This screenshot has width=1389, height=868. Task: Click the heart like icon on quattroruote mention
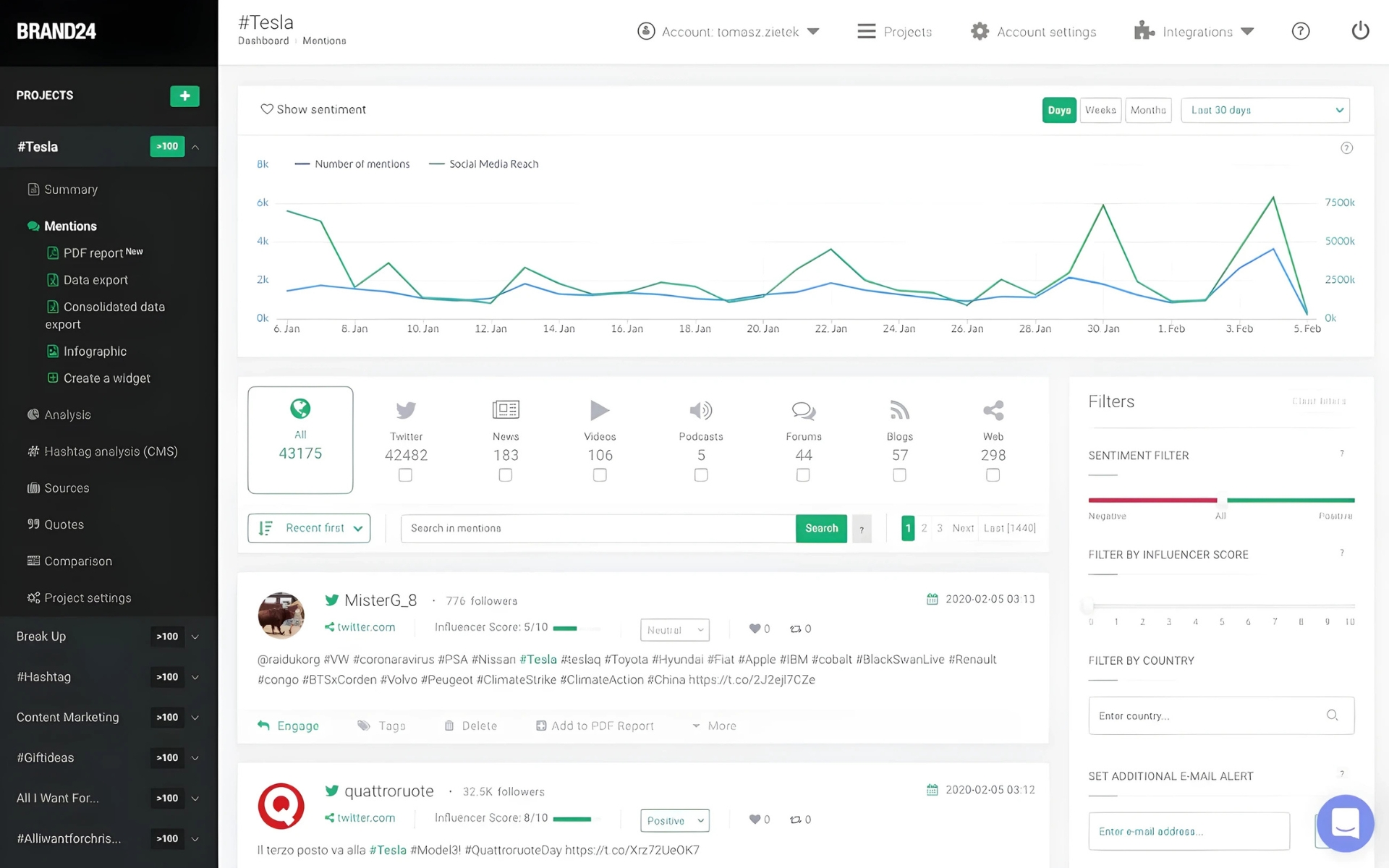tap(755, 820)
